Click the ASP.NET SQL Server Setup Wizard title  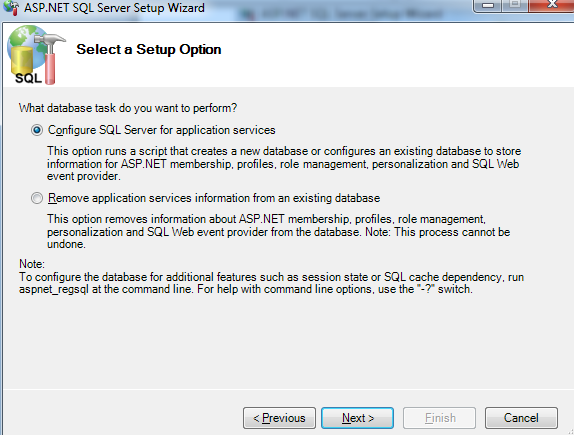(114, 8)
